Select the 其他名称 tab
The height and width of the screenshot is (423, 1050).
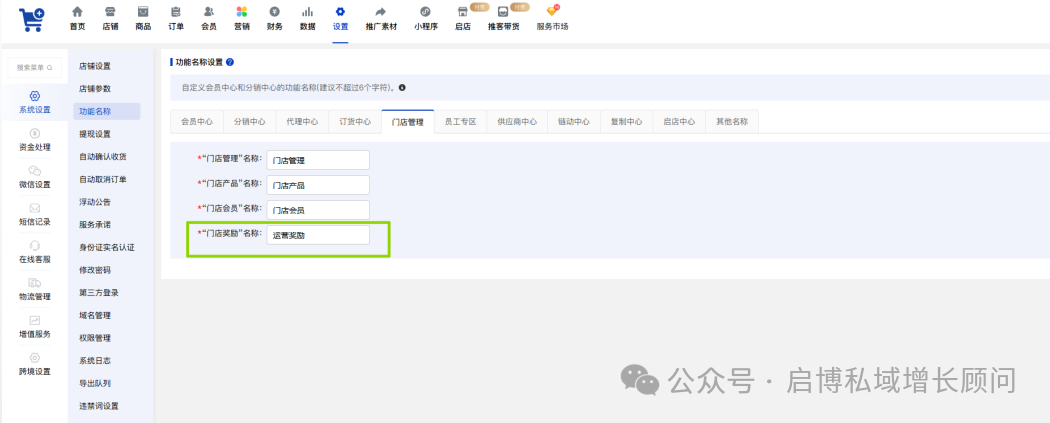(x=731, y=122)
